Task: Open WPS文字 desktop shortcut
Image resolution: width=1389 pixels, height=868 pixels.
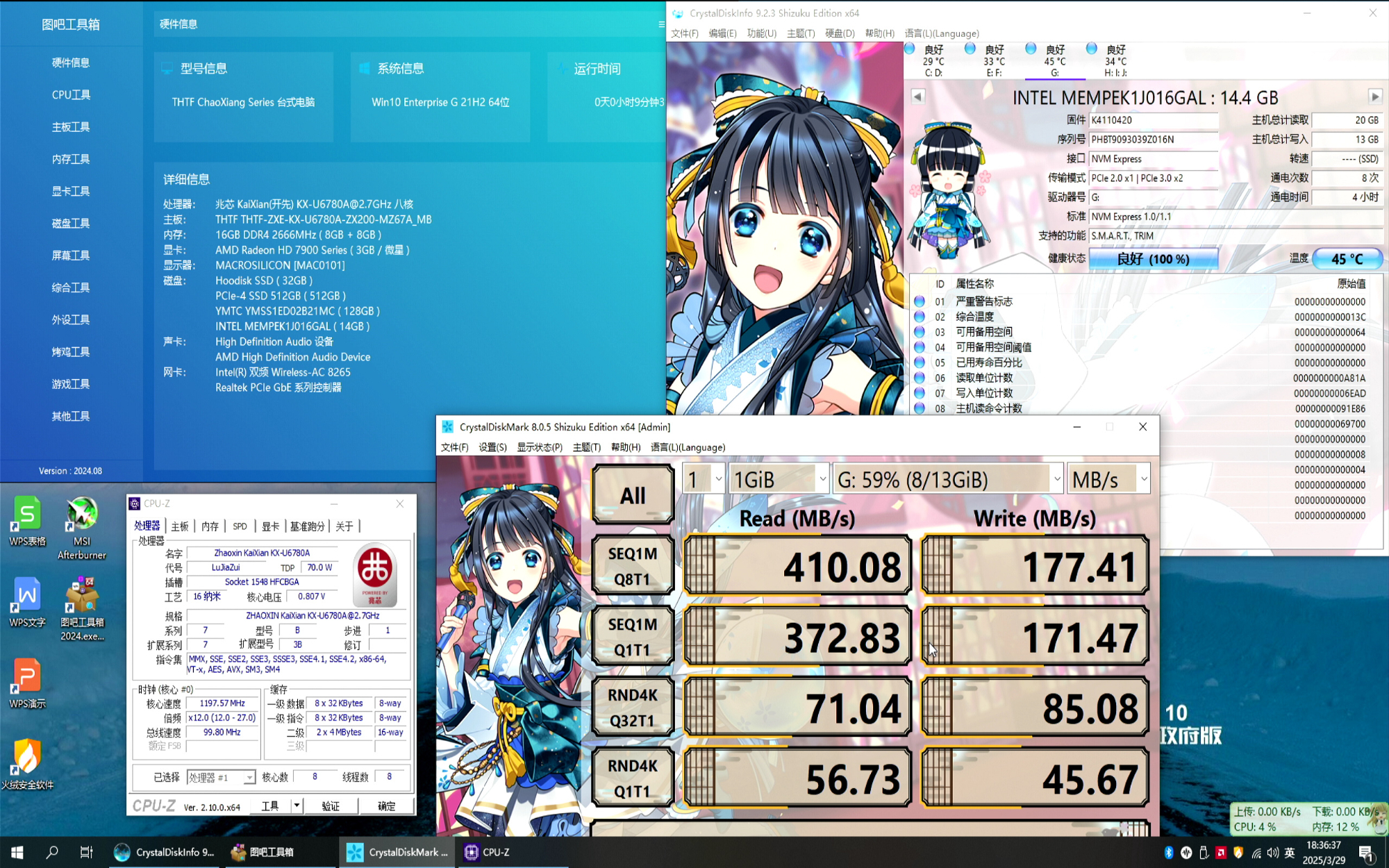Action: 27,603
